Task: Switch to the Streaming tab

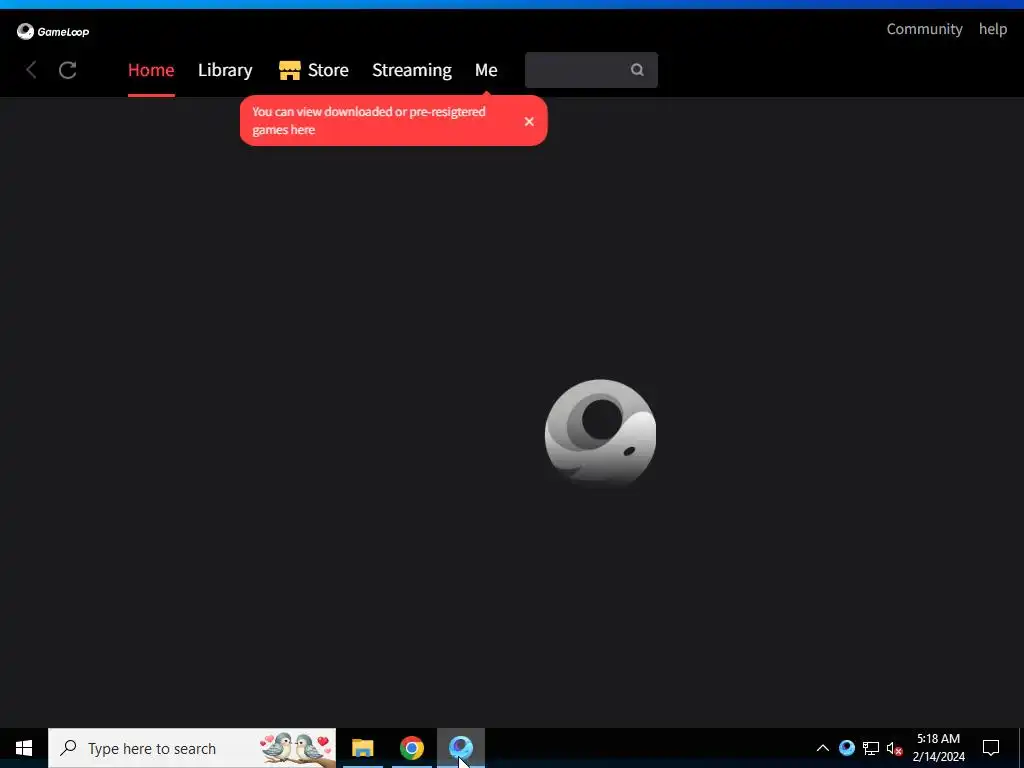Action: (x=411, y=70)
